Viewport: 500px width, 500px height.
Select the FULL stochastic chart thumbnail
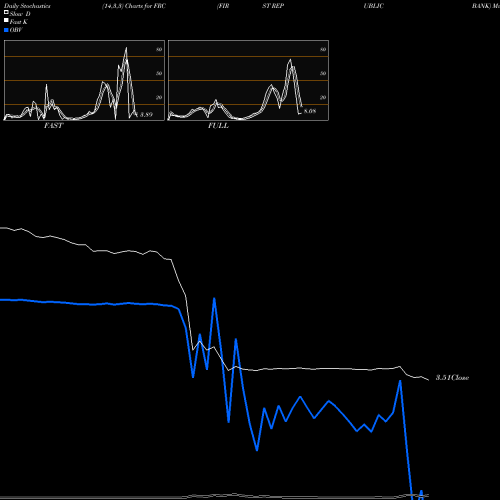click(x=248, y=80)
